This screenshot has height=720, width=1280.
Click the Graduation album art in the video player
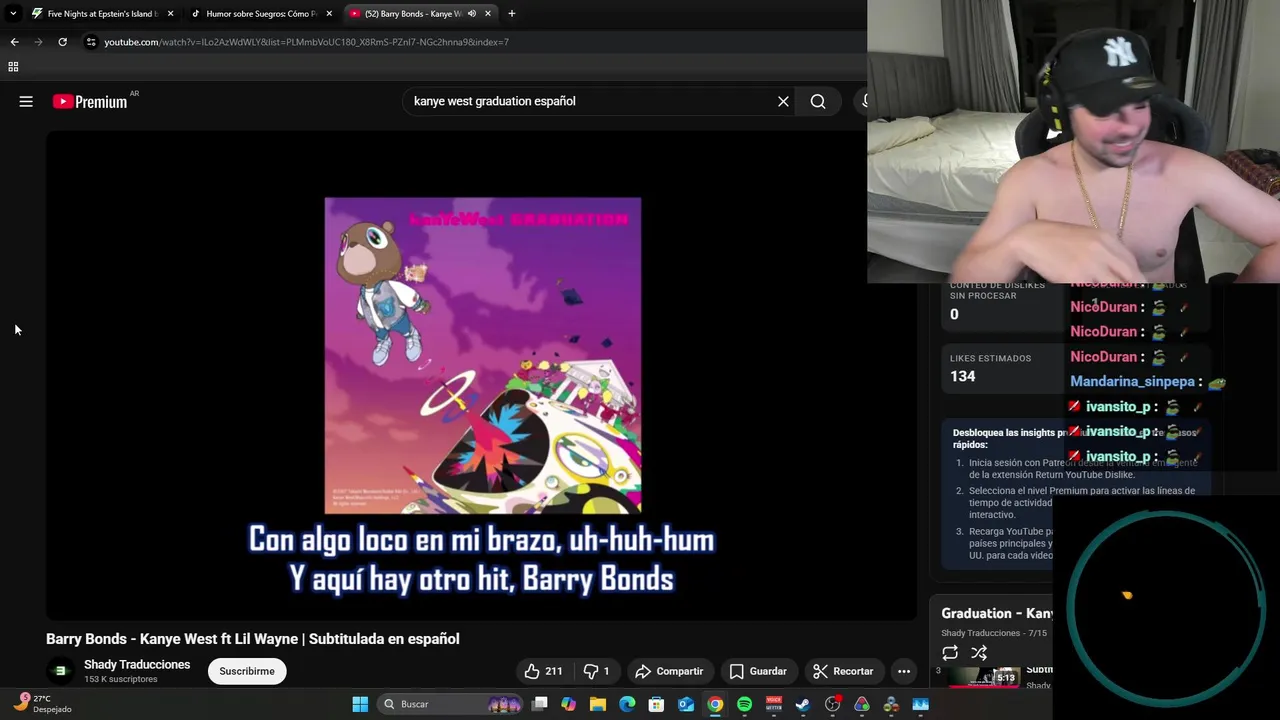tap(483, 355)
